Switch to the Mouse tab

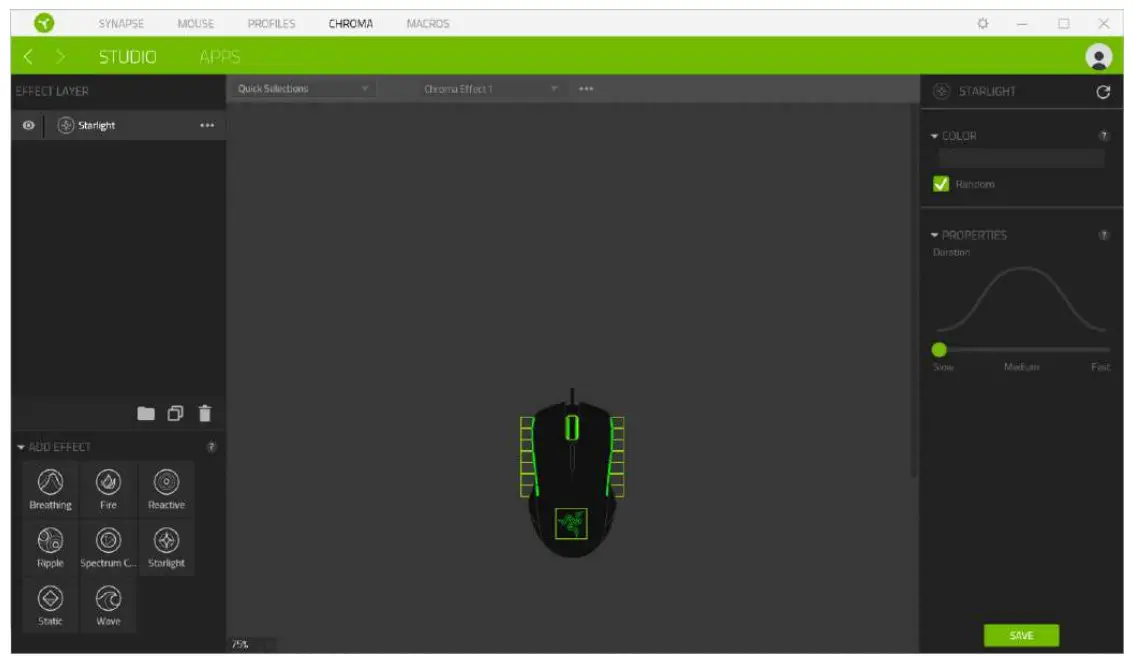coord(196,24)
